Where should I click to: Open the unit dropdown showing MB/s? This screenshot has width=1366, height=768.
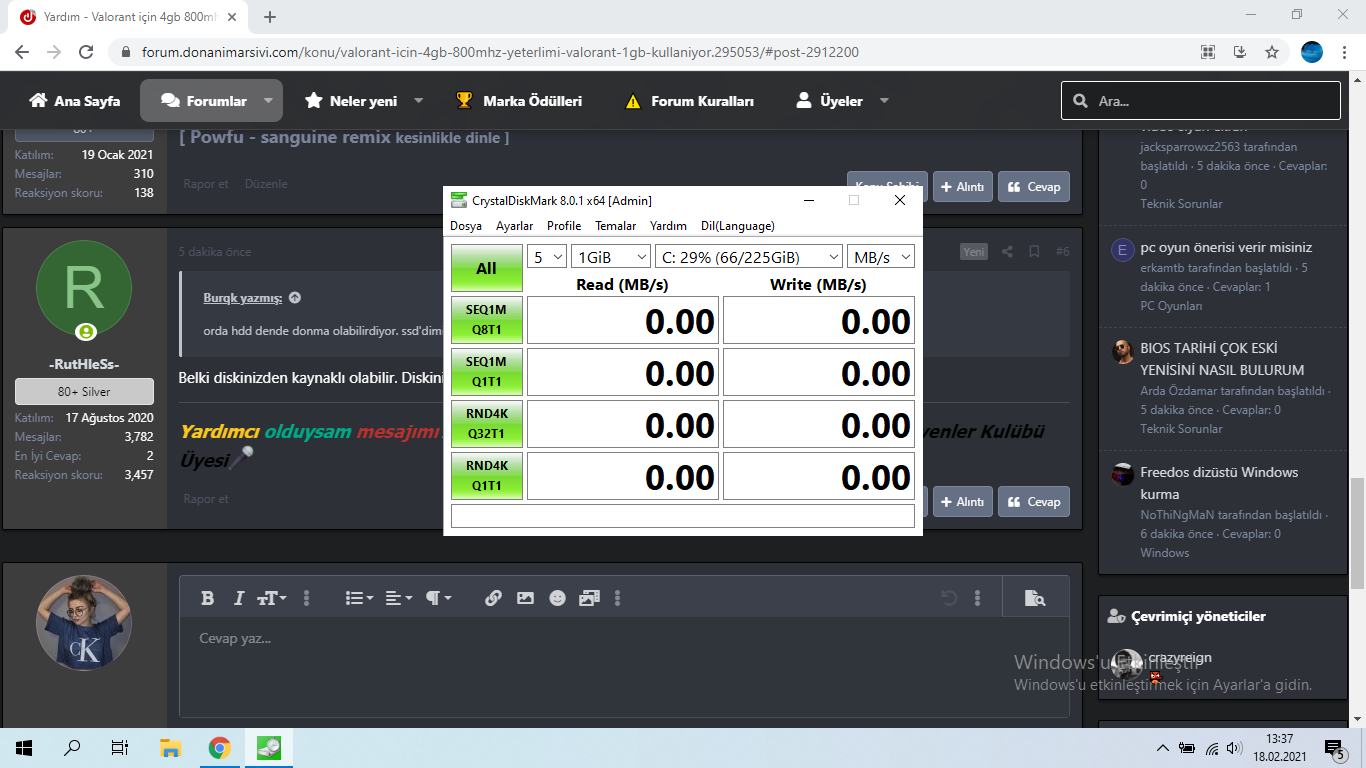coord(881,257)
